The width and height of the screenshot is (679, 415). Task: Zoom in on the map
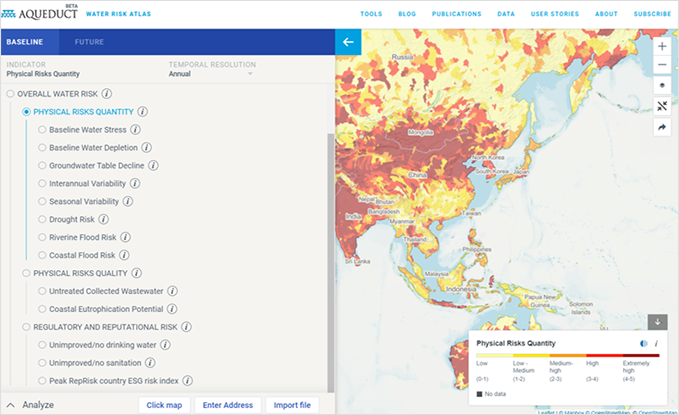tap(662, 46)
